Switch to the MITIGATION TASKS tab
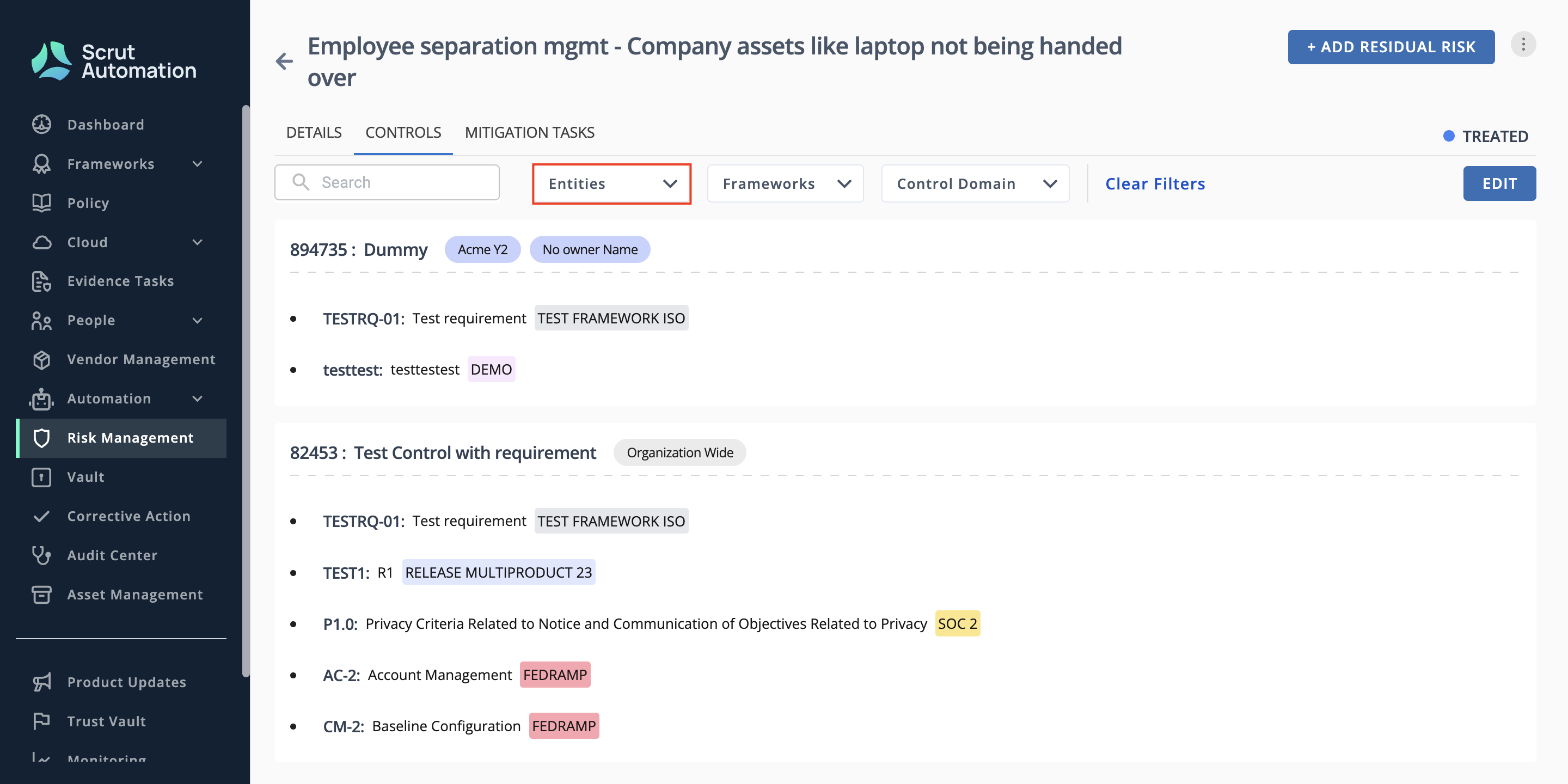Image resolution: width=1568 pixels, height=784 pixels. click(x=530, y=133)
